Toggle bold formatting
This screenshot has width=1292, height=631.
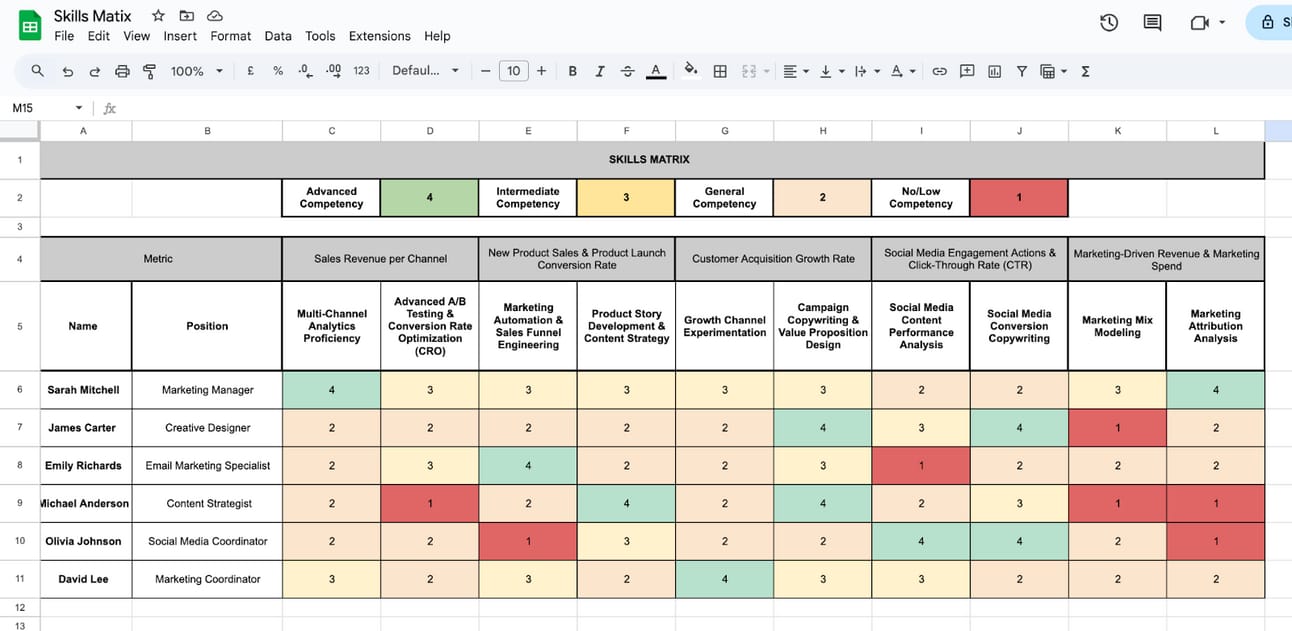click(573, 71)
